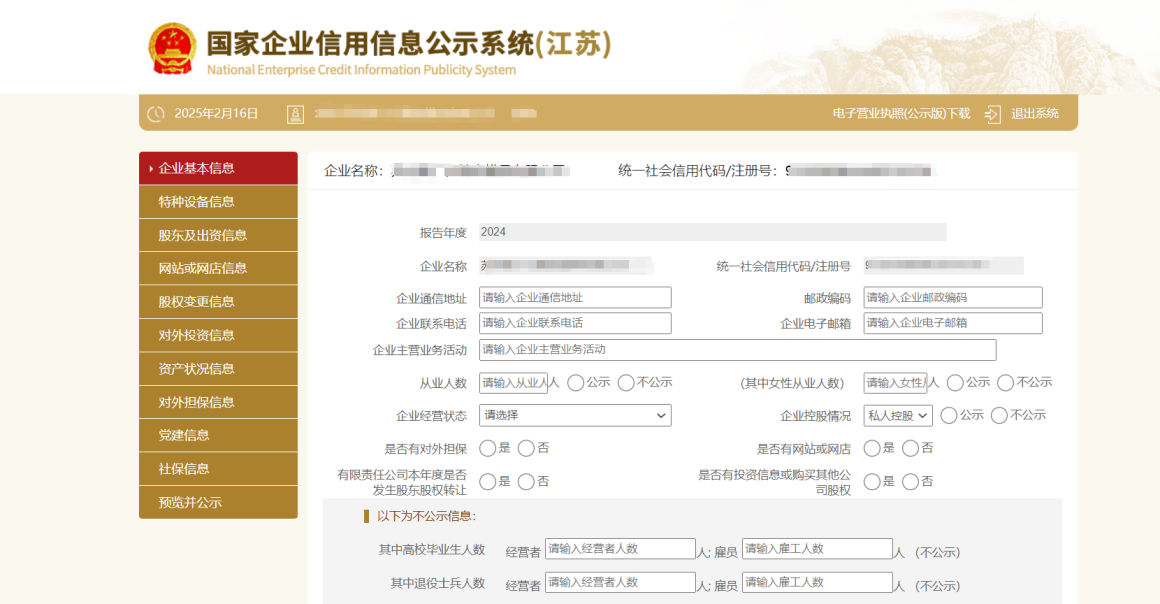The image size is (1160, 604).
Task: Open 对外担保信息 section
Action: tap(218, 402)
